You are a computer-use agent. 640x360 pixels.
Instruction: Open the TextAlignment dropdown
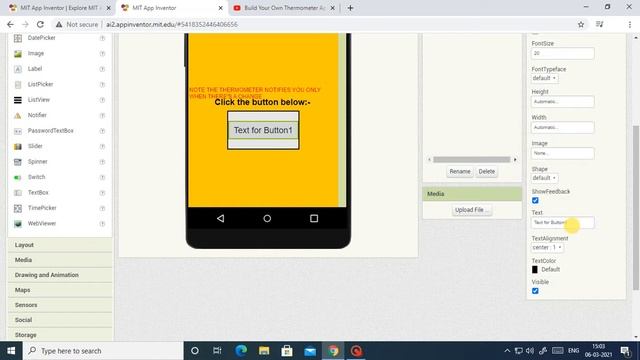(547, 247)
